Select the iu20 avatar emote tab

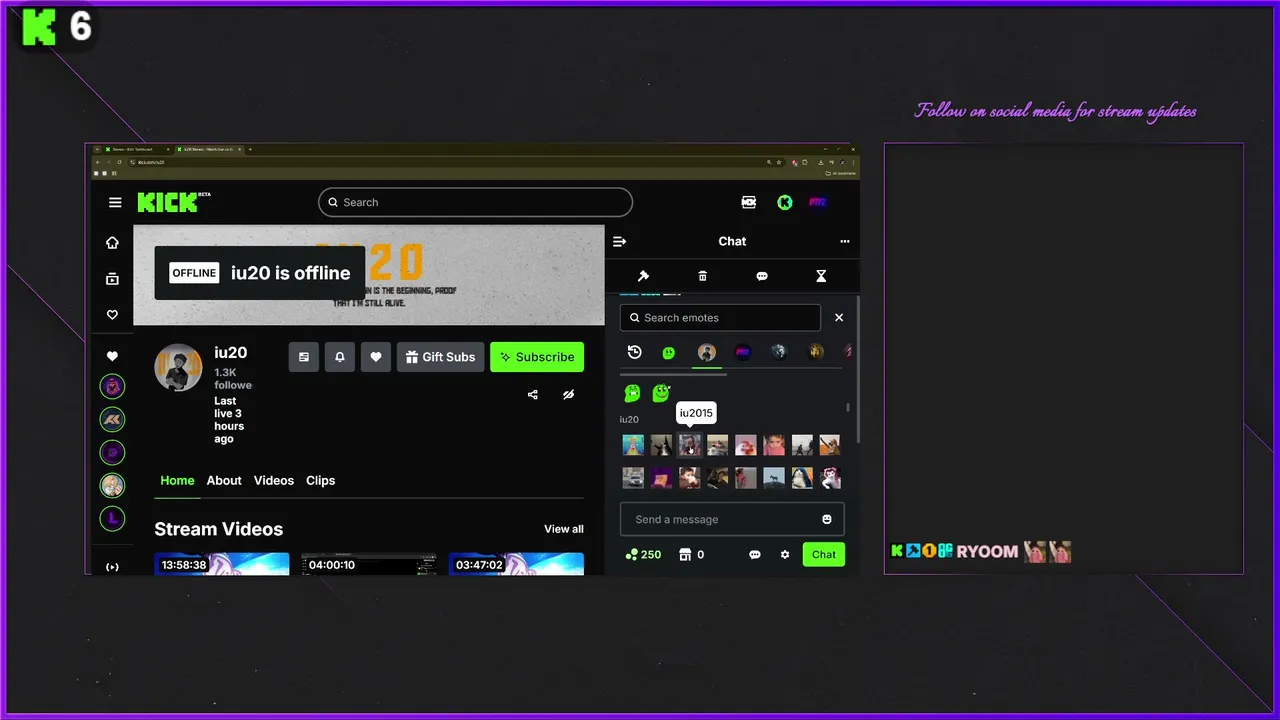(x=706, y=352)
